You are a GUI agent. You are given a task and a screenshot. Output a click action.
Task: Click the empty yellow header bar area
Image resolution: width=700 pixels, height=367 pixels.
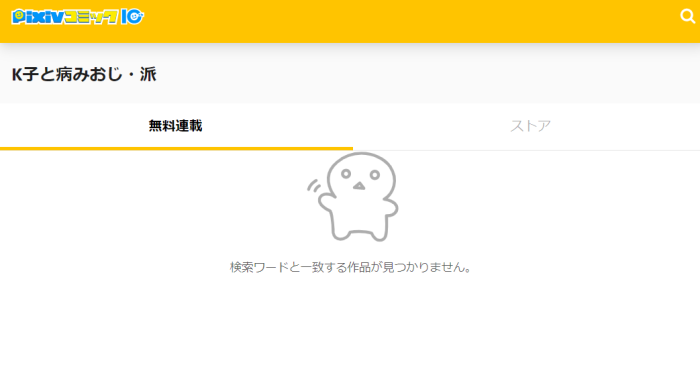[x=402, y=21]
